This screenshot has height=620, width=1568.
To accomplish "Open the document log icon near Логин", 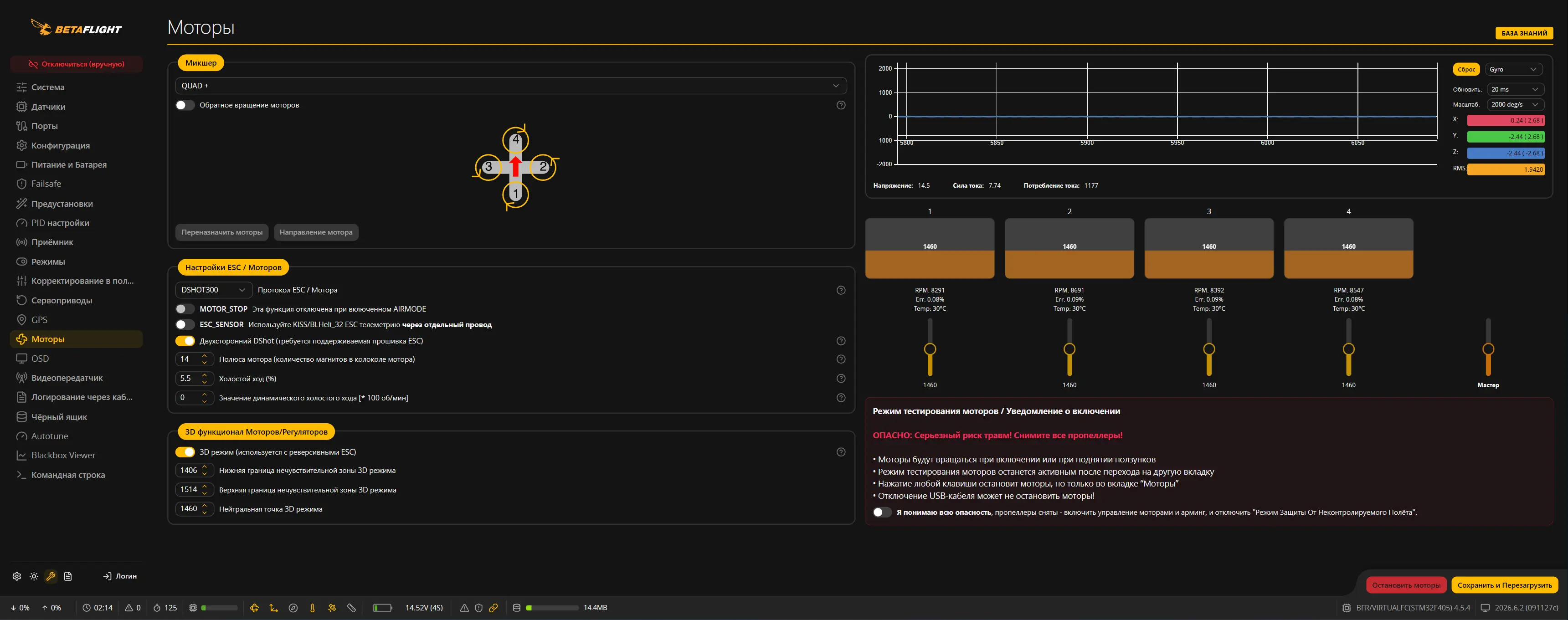I will click(x=68, y=576).
